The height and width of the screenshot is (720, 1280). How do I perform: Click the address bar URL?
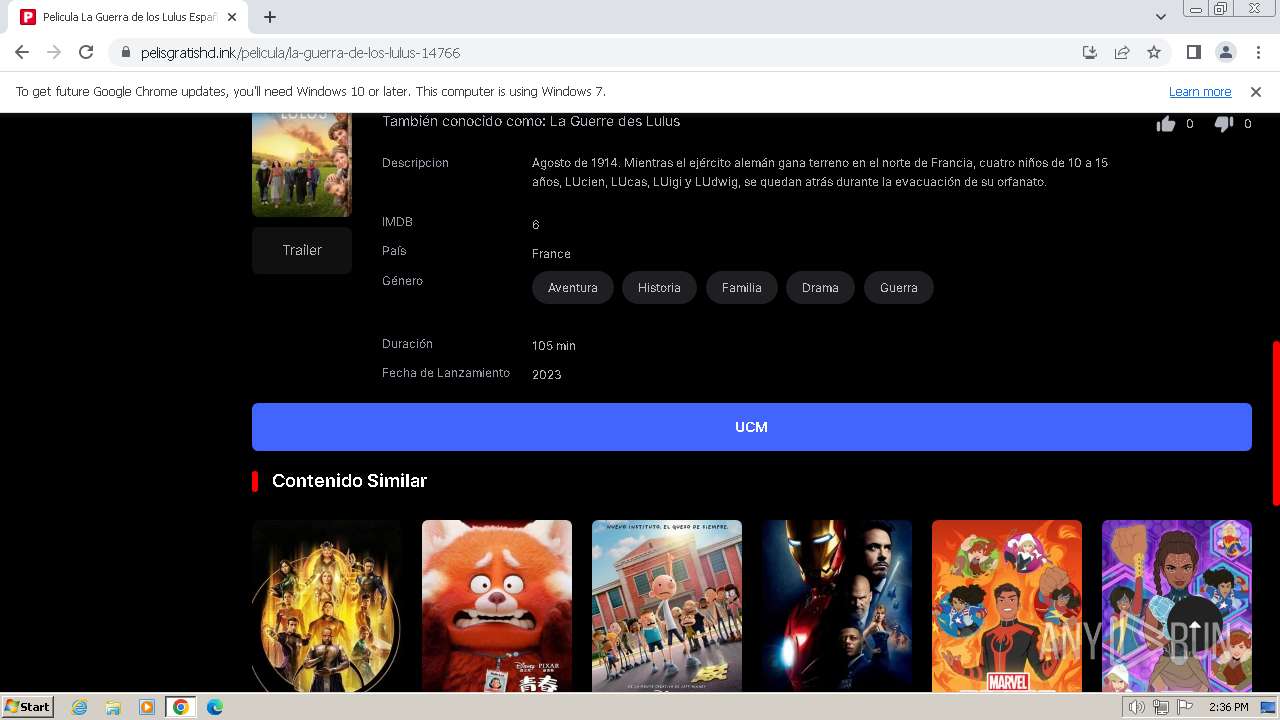coord(300,52)
